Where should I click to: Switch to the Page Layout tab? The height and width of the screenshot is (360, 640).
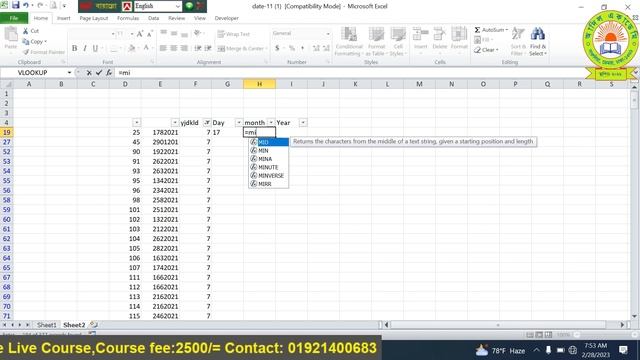pos(94,18)
